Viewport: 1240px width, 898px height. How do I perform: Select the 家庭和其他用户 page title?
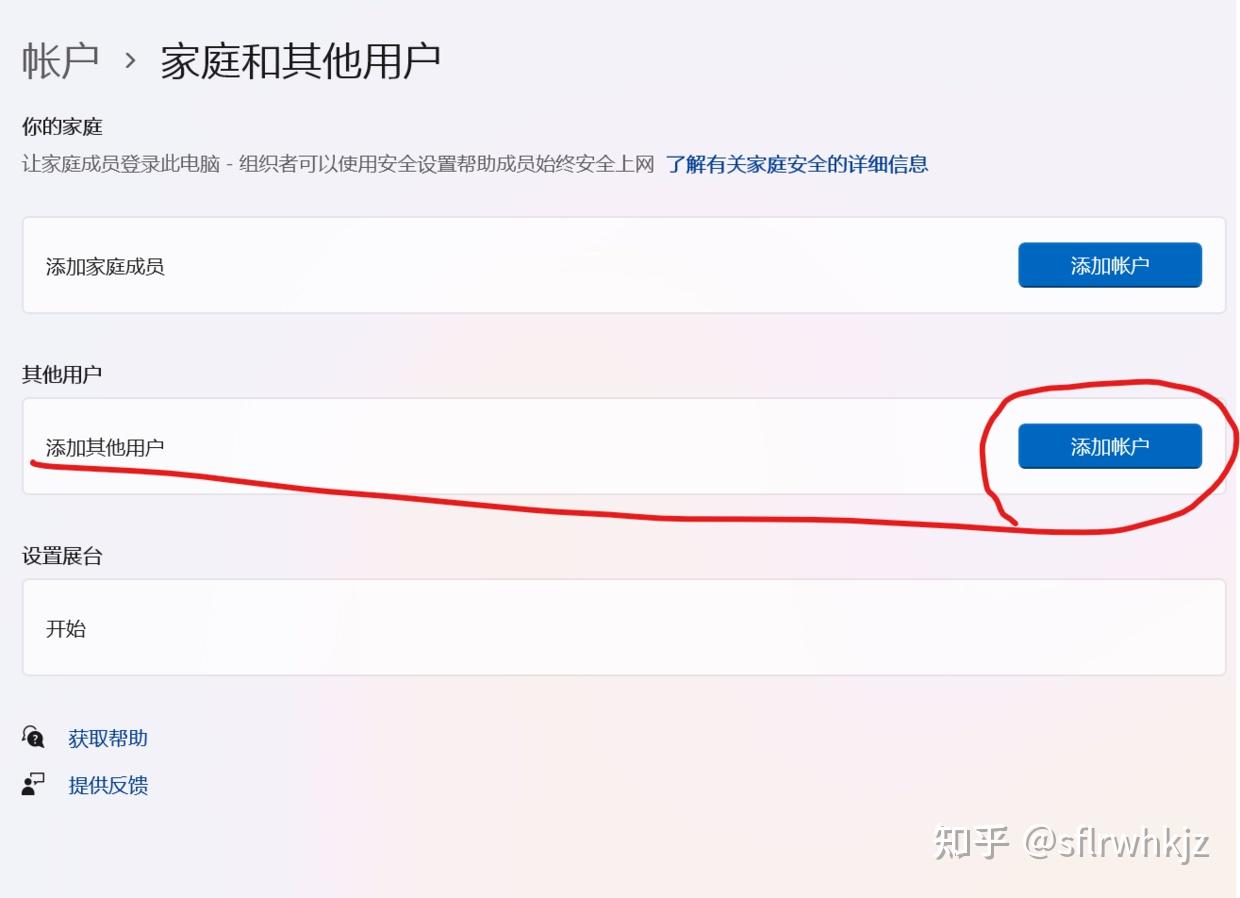300,60
